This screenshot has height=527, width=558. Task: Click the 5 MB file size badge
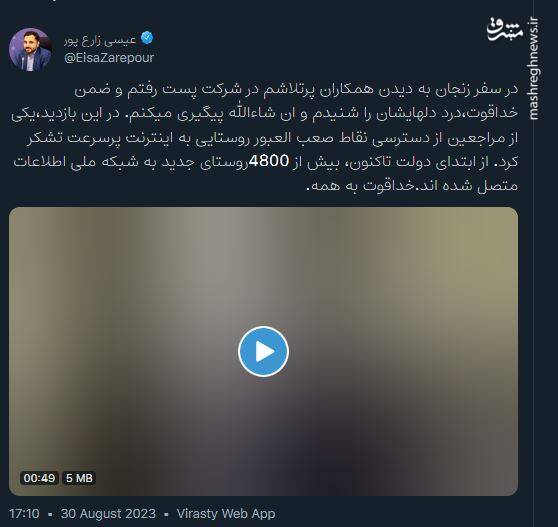(x=79, y=478)
